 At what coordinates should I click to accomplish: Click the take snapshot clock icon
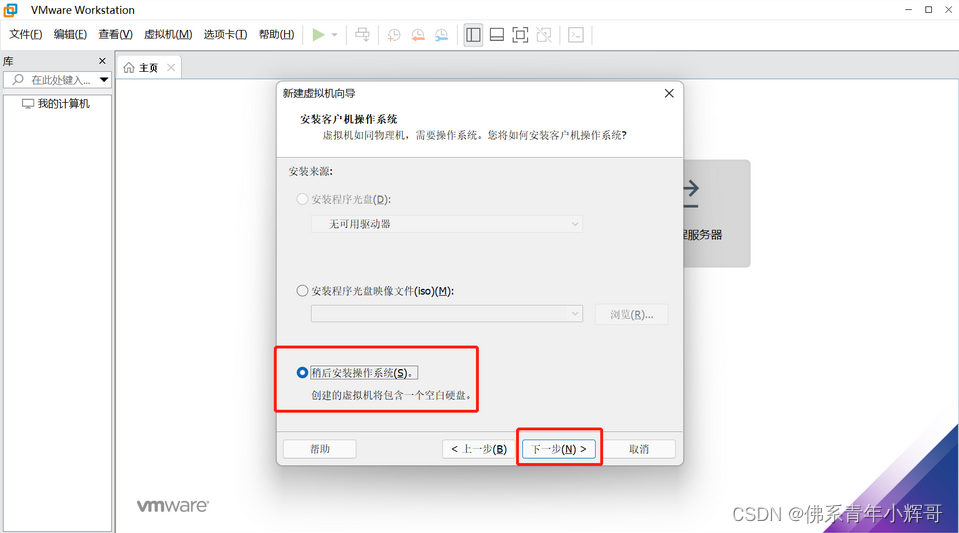(394, 35)
